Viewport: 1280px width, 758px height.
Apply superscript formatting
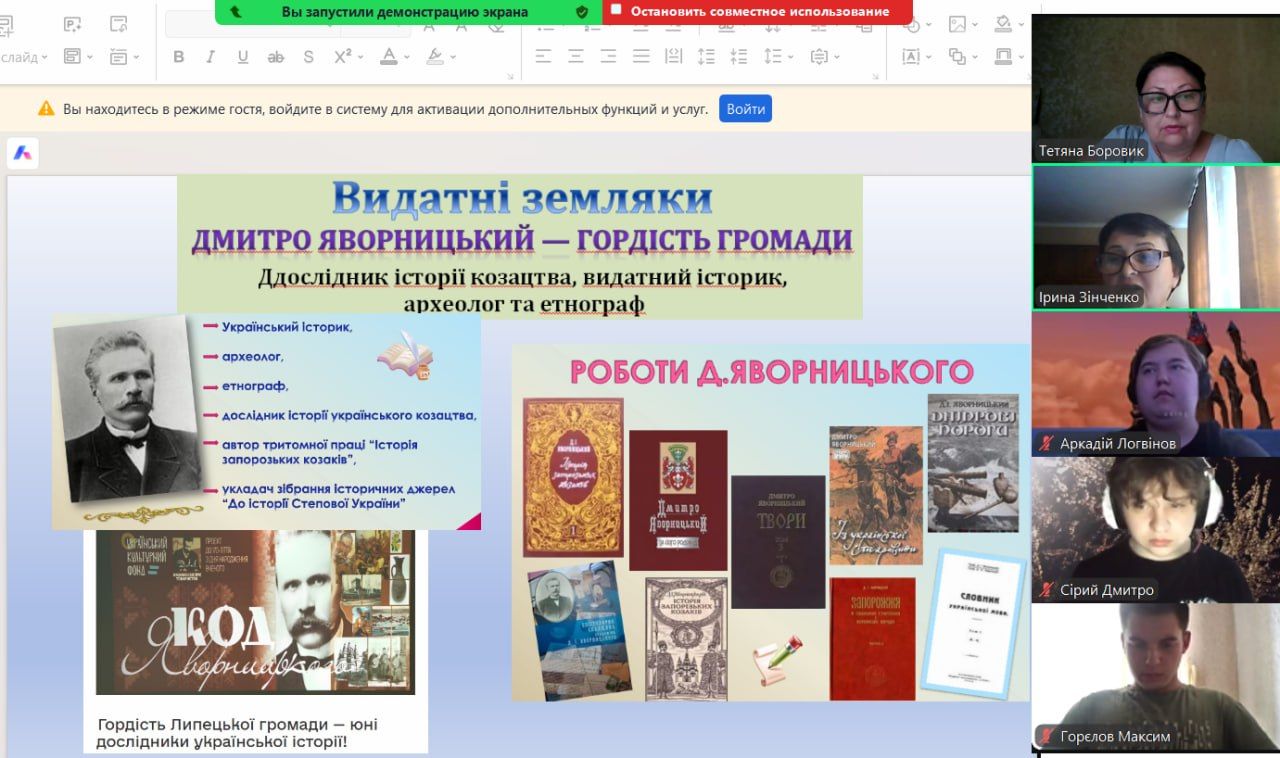tap(342, 56)
